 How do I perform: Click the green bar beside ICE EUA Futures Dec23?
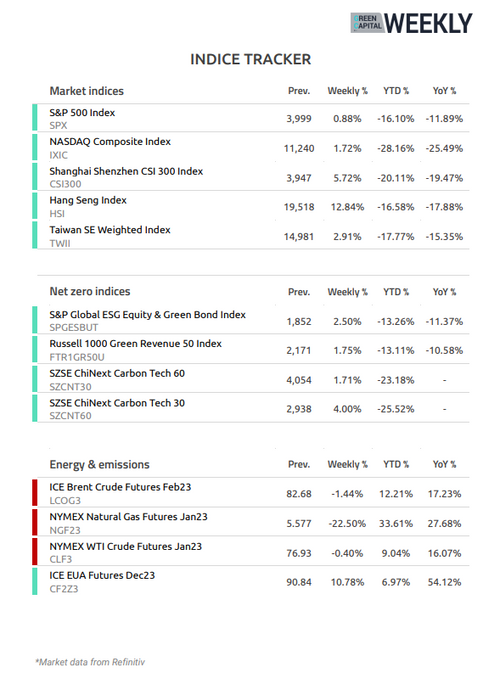point(35,581)
